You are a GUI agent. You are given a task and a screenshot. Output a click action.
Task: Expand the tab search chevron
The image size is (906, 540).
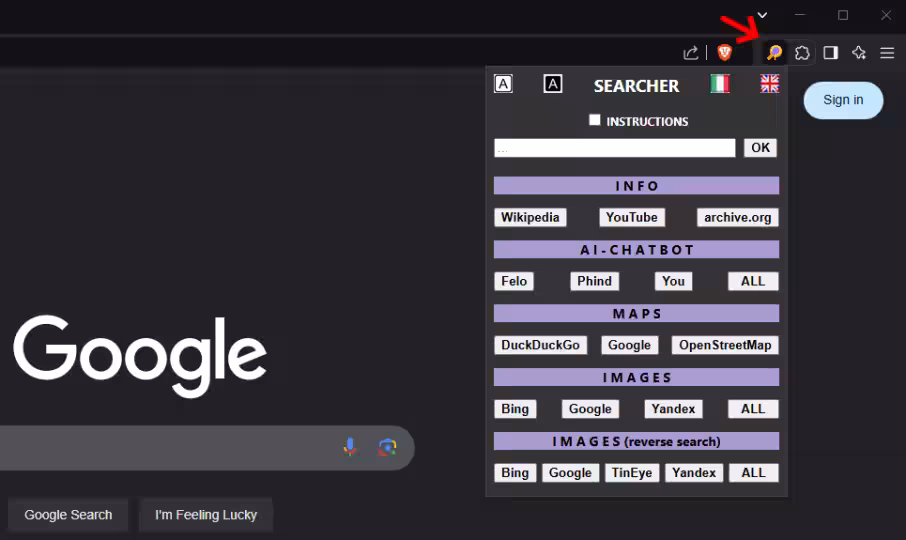pos(762,15)
